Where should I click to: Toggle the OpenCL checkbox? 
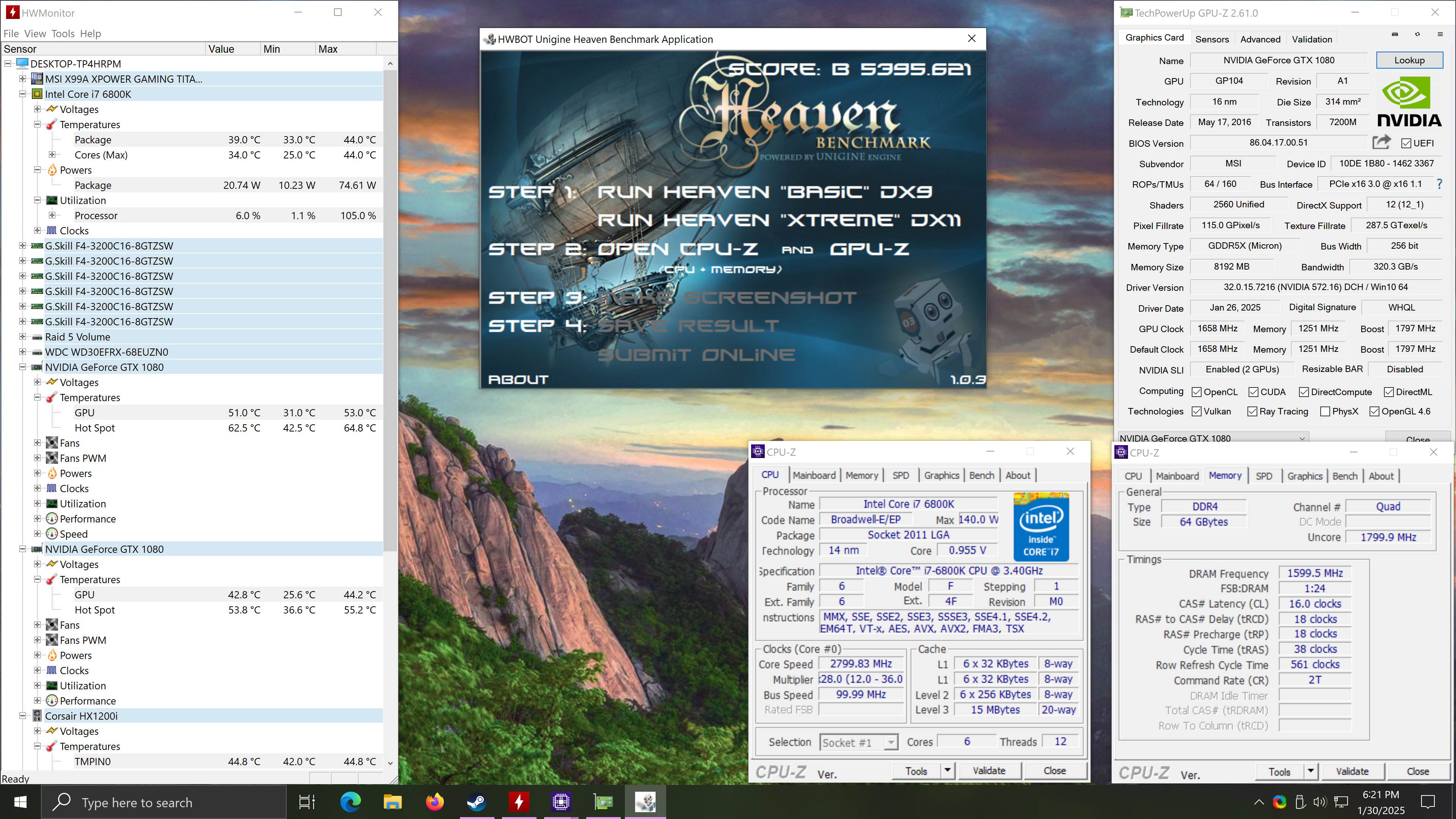tap(1197, 392)
